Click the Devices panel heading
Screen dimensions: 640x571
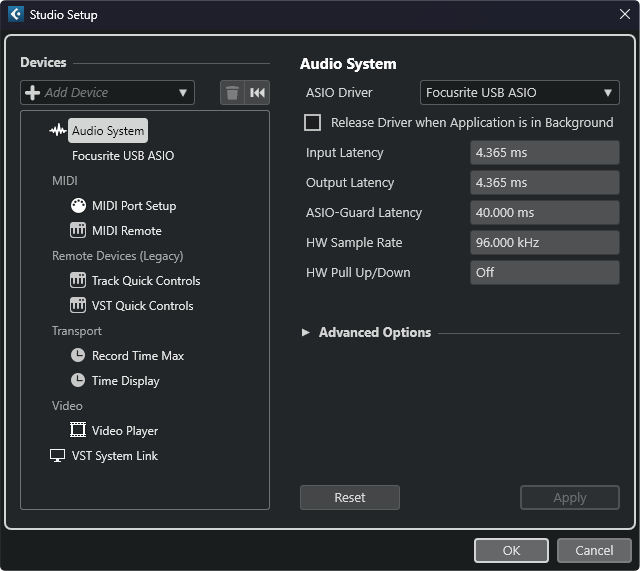(x=43, y=62)
